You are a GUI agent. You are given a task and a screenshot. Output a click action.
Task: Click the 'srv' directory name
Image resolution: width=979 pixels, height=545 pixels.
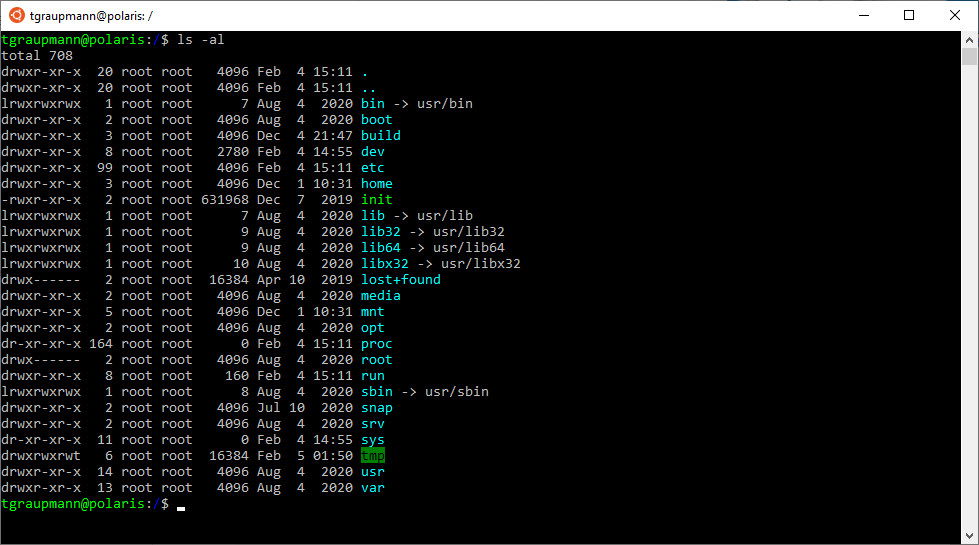(373, 424)
